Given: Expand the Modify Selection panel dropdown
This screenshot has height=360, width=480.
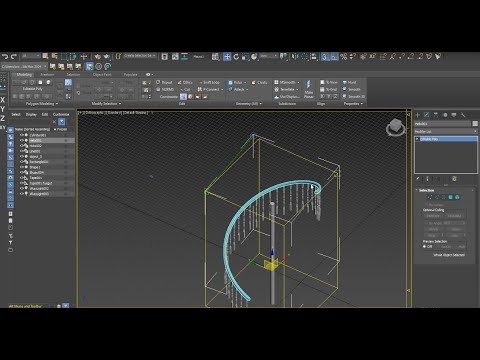Looking at the screenshot, I should pyautogui.click(x=106, y=104).
